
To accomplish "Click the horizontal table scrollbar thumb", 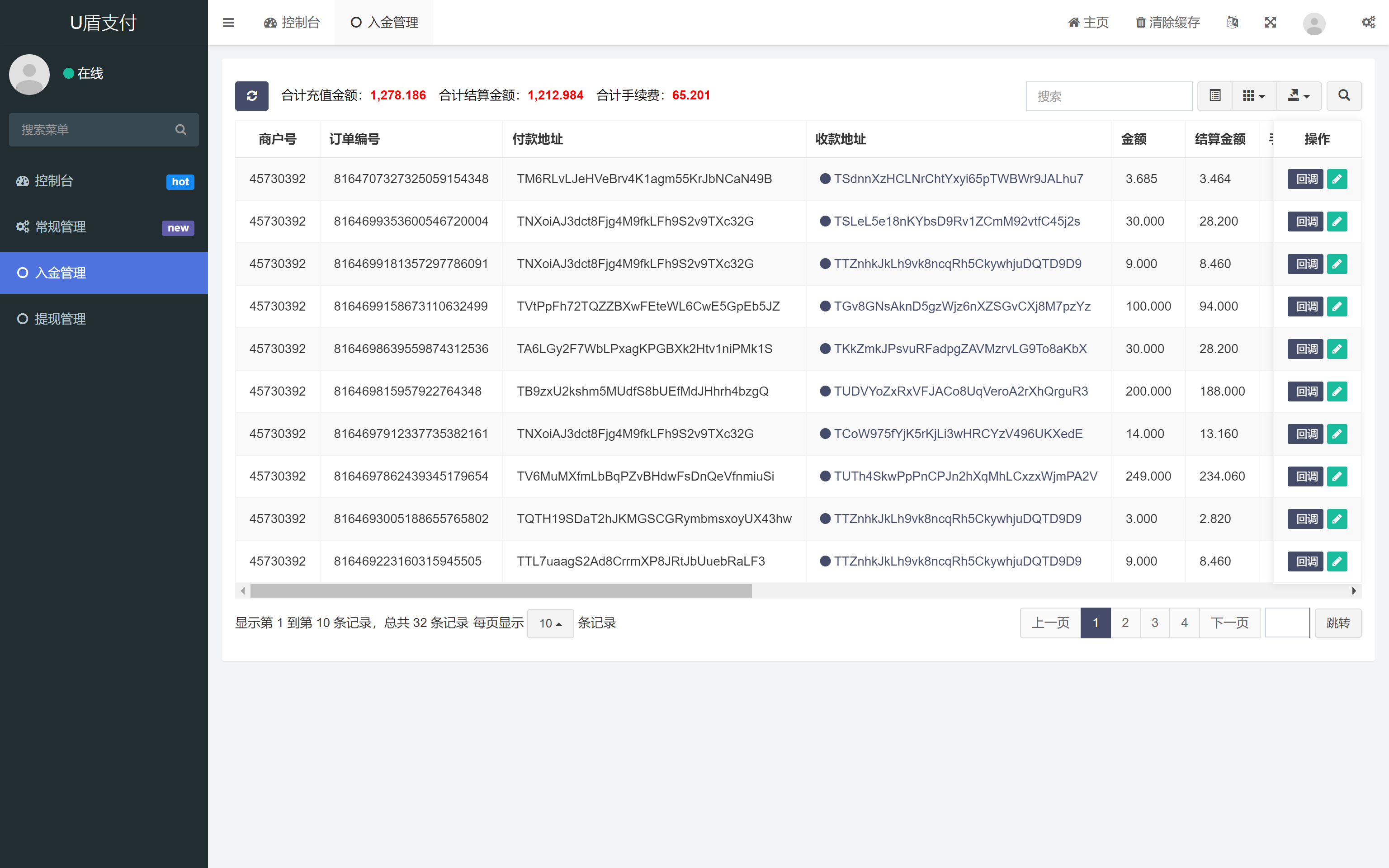I will click(501, 591).
